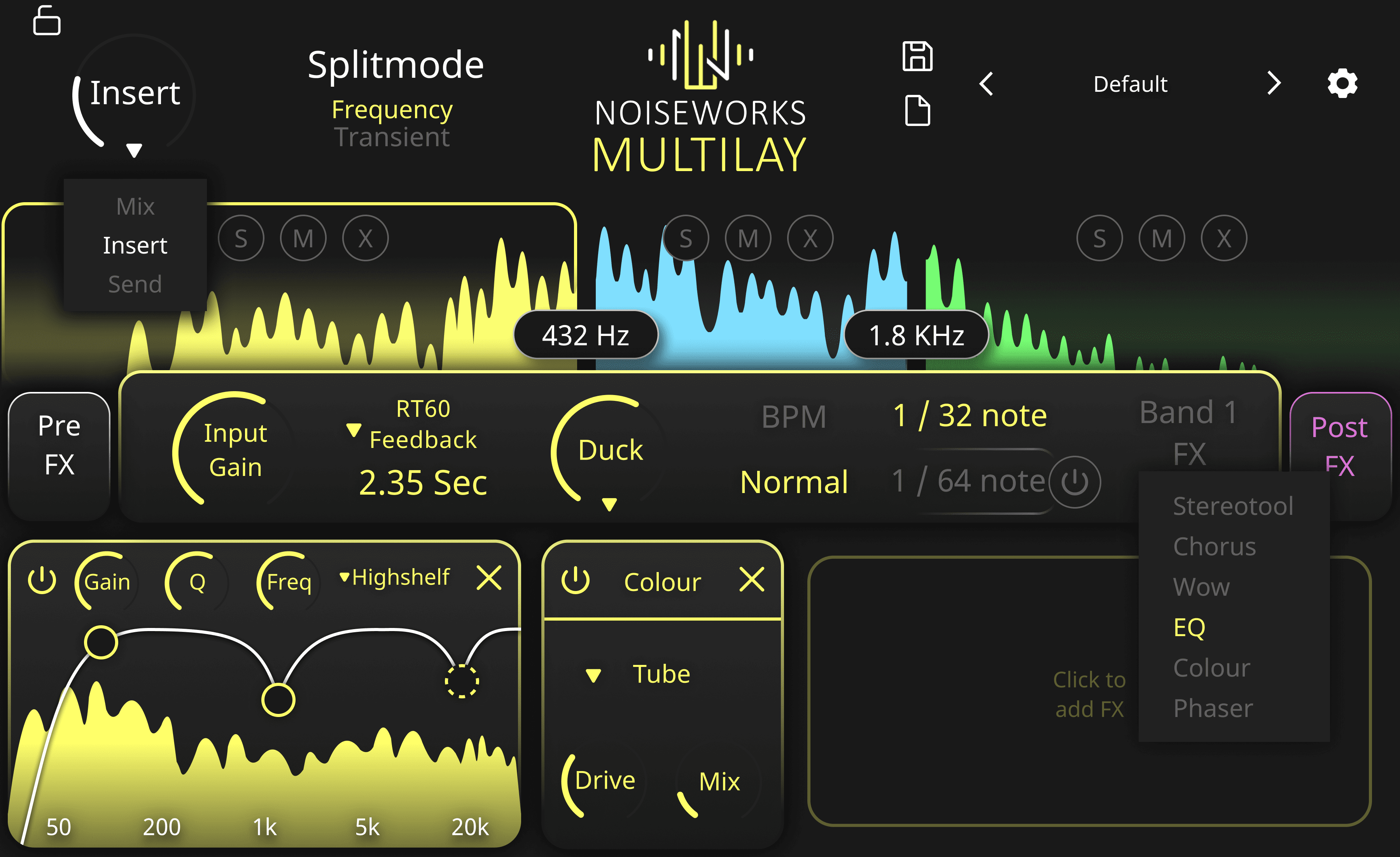
Task: Click the BPM sync option
Action: coord(794,416)
